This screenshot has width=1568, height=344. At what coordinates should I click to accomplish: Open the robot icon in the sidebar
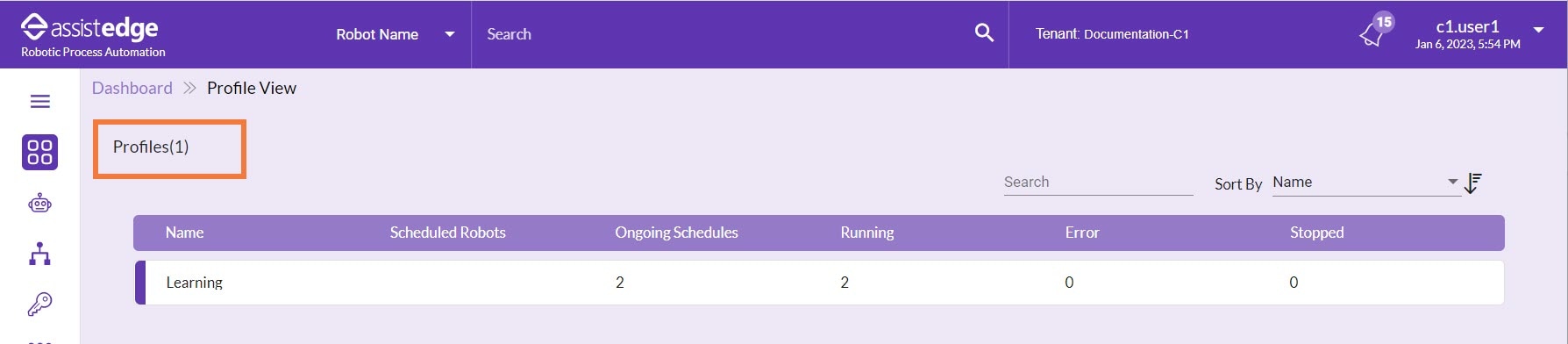click(x=39, y=204)
